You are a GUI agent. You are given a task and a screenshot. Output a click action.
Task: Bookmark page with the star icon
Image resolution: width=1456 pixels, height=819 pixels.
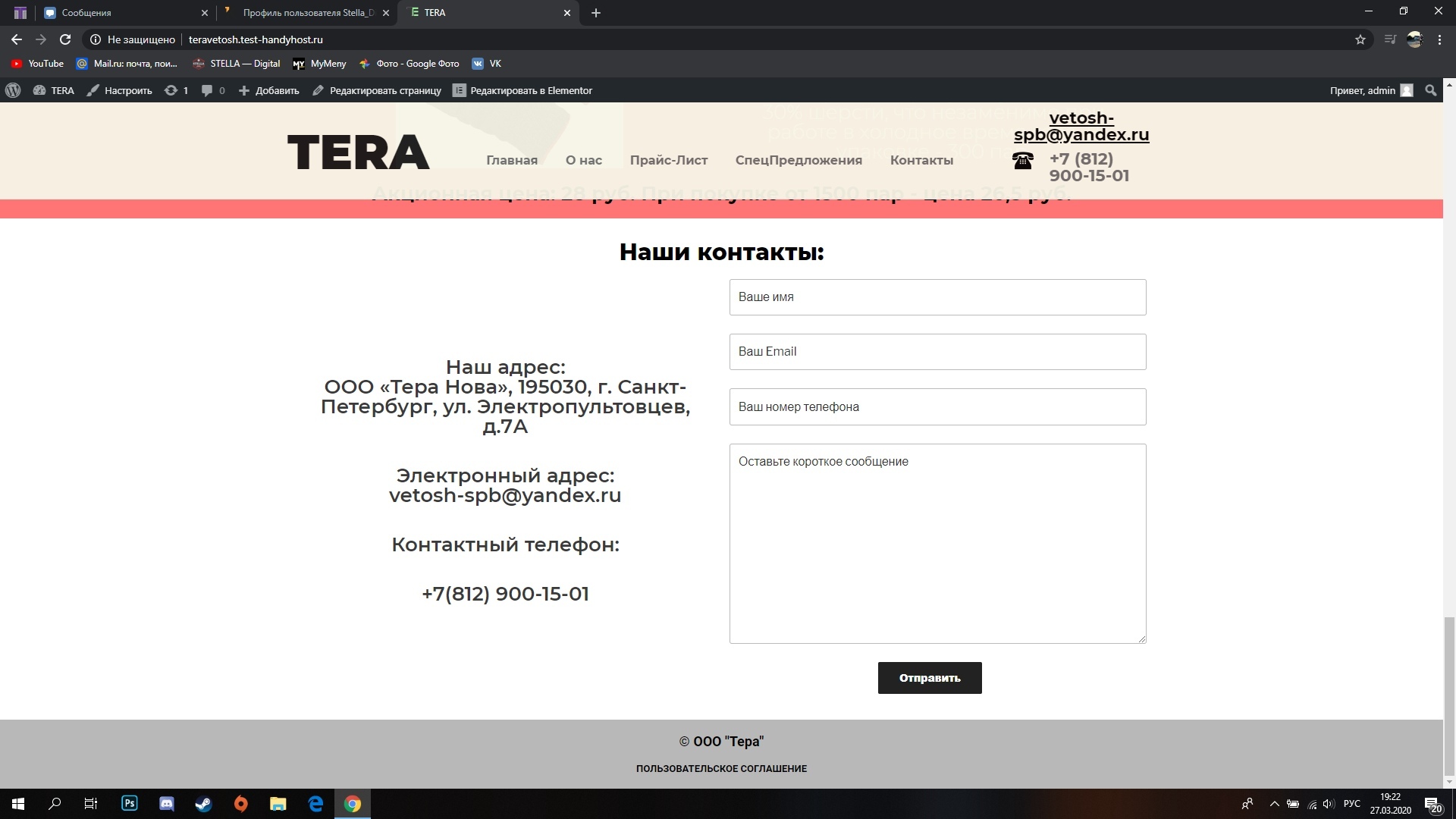(x=1360, y=39)
